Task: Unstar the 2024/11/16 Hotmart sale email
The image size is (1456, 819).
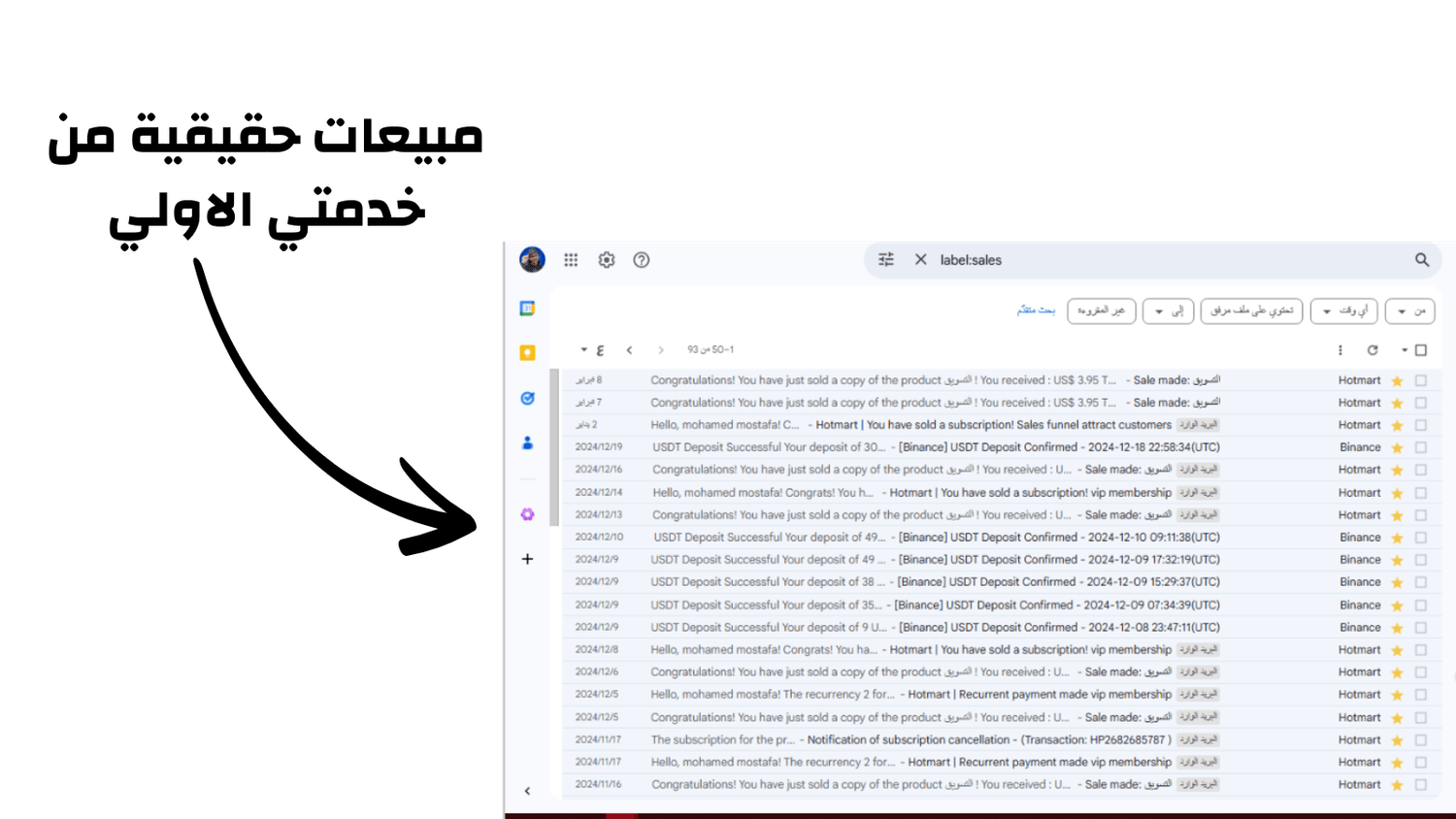Action: click(x=1397, y=785)
